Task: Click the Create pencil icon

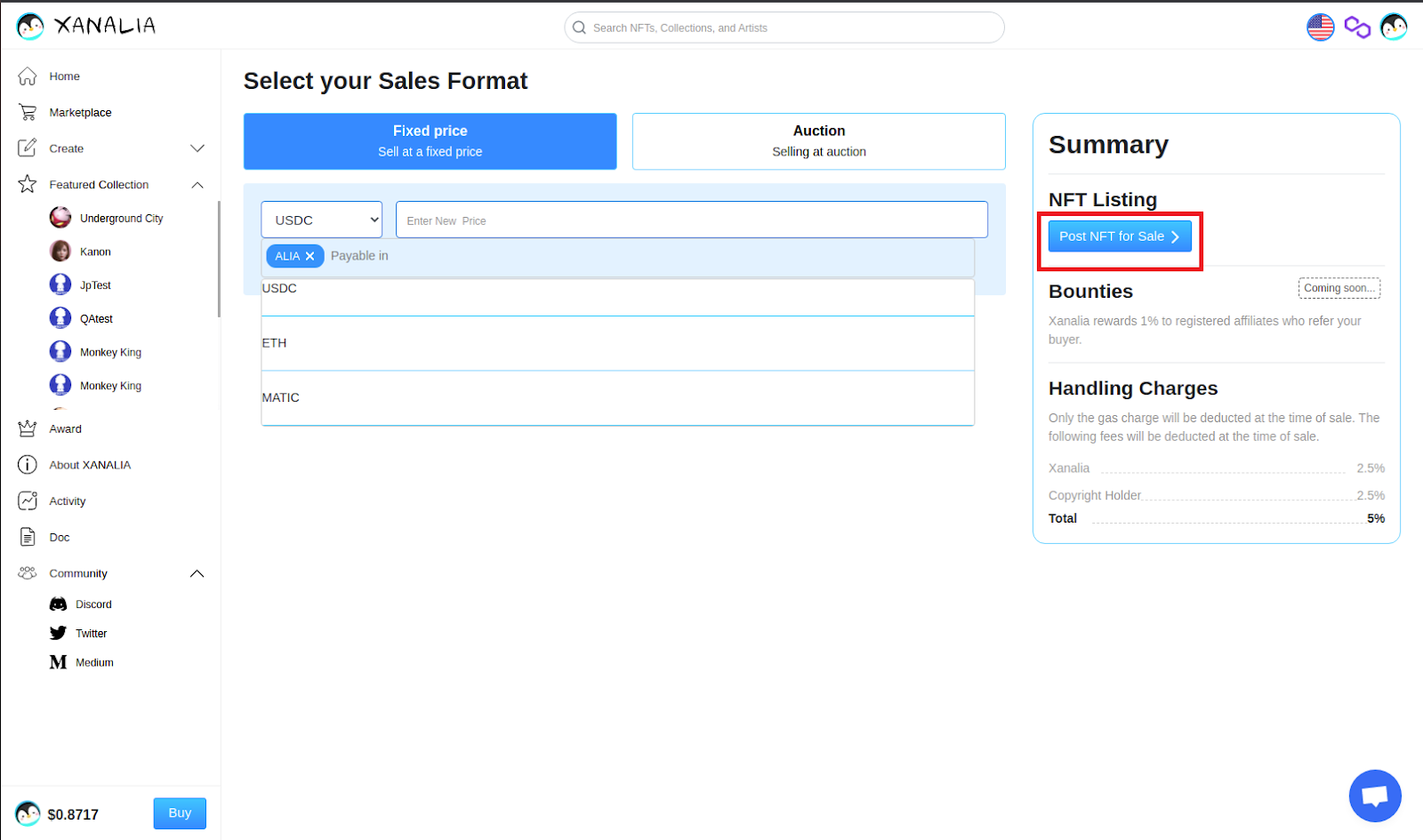Action: [28, 148]
